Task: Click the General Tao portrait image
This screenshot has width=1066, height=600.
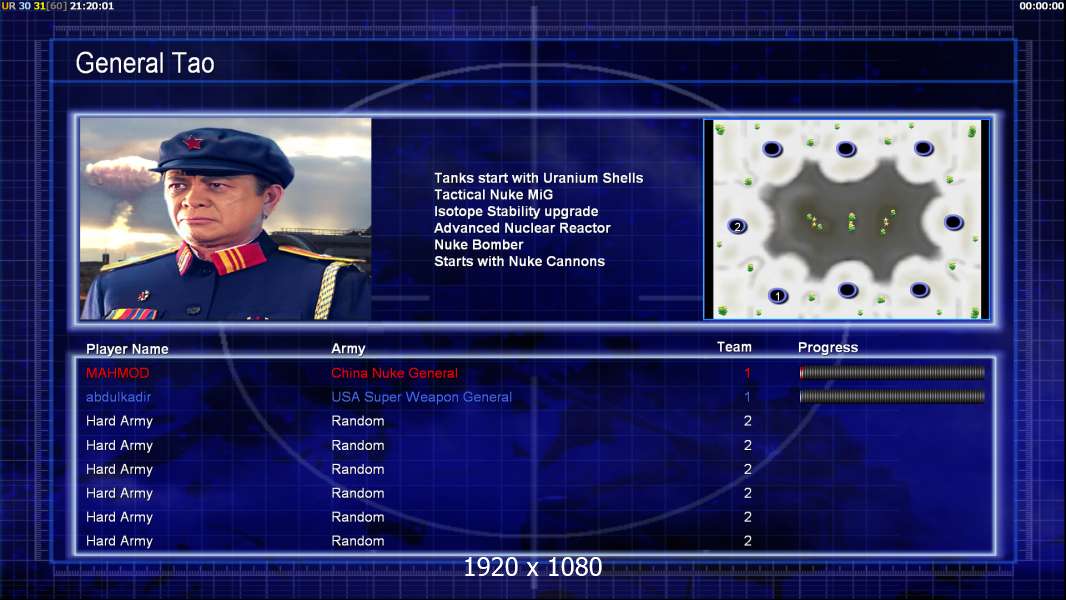Action: (226, 219)
